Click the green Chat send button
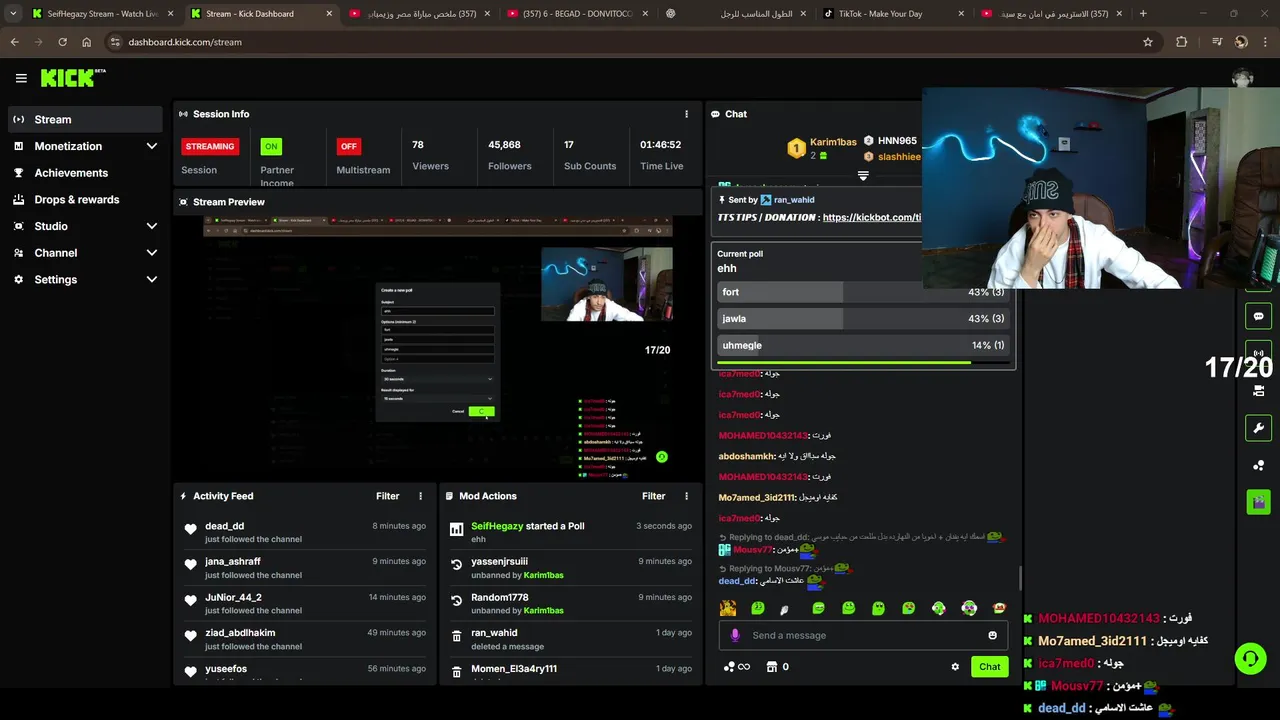 pos(989,667)
